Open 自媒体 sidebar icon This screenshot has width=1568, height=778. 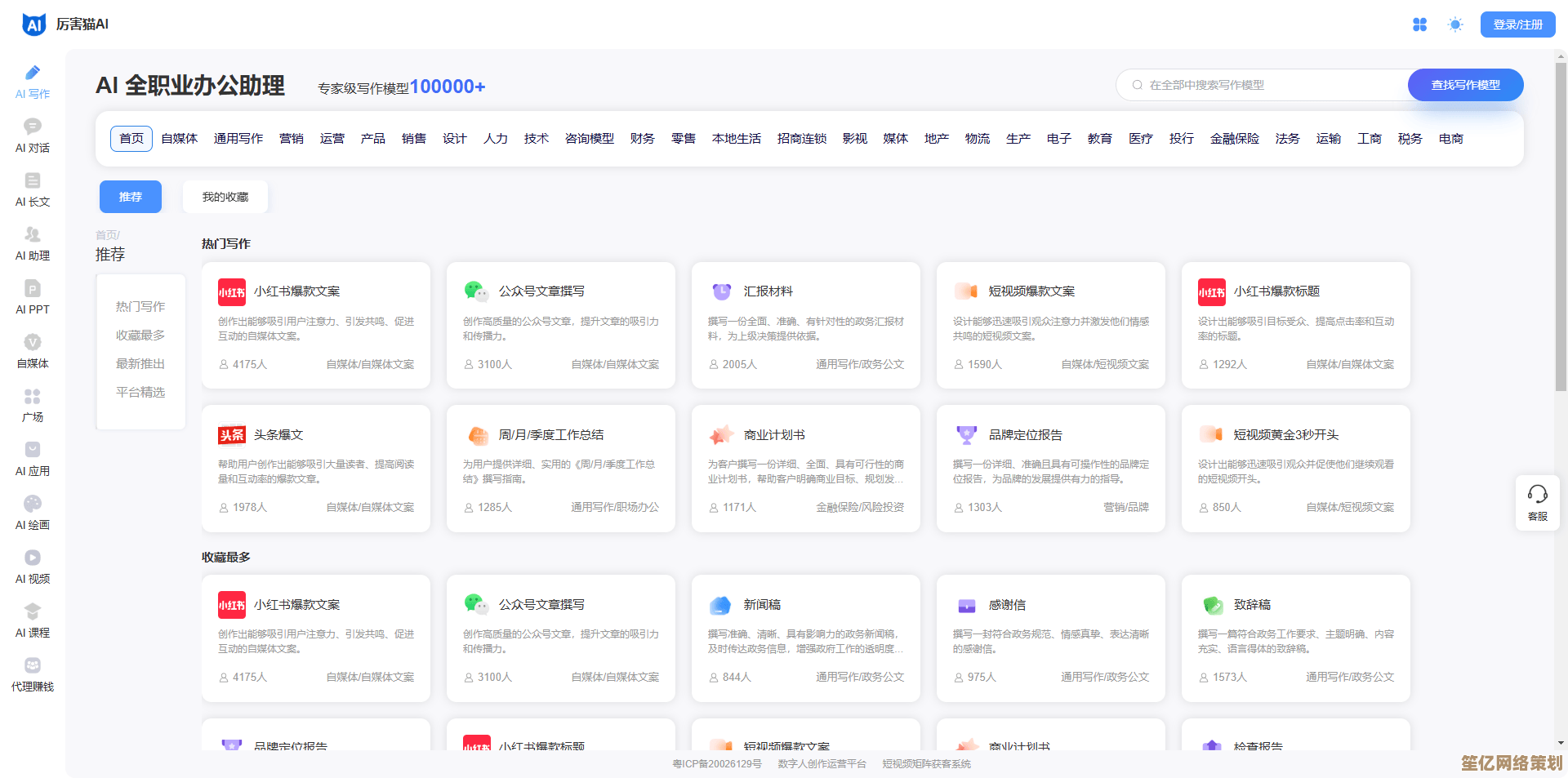coord(33,342)
